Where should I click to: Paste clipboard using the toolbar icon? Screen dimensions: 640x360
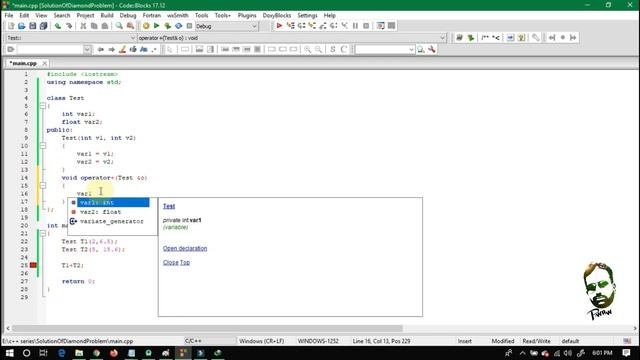point(105,26)
